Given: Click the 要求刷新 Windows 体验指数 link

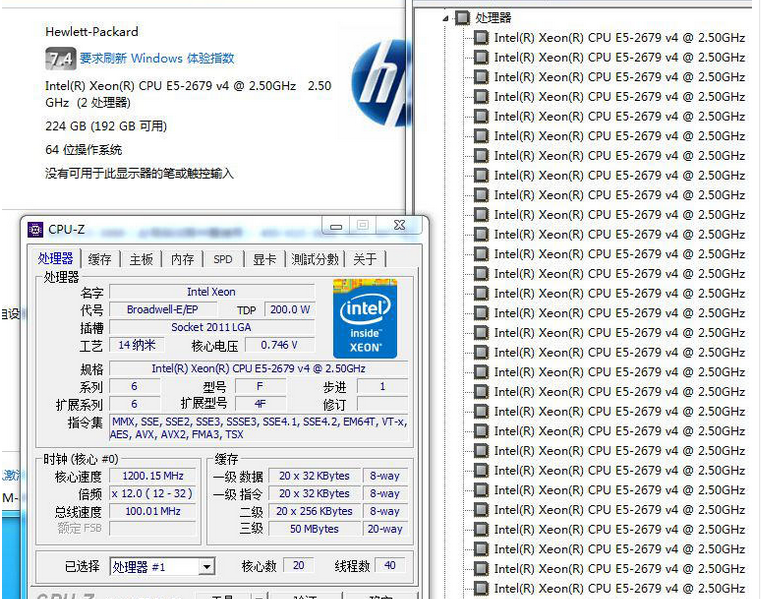Looking at the screenshot, I should pyautogui.click(x=157, y=58).
